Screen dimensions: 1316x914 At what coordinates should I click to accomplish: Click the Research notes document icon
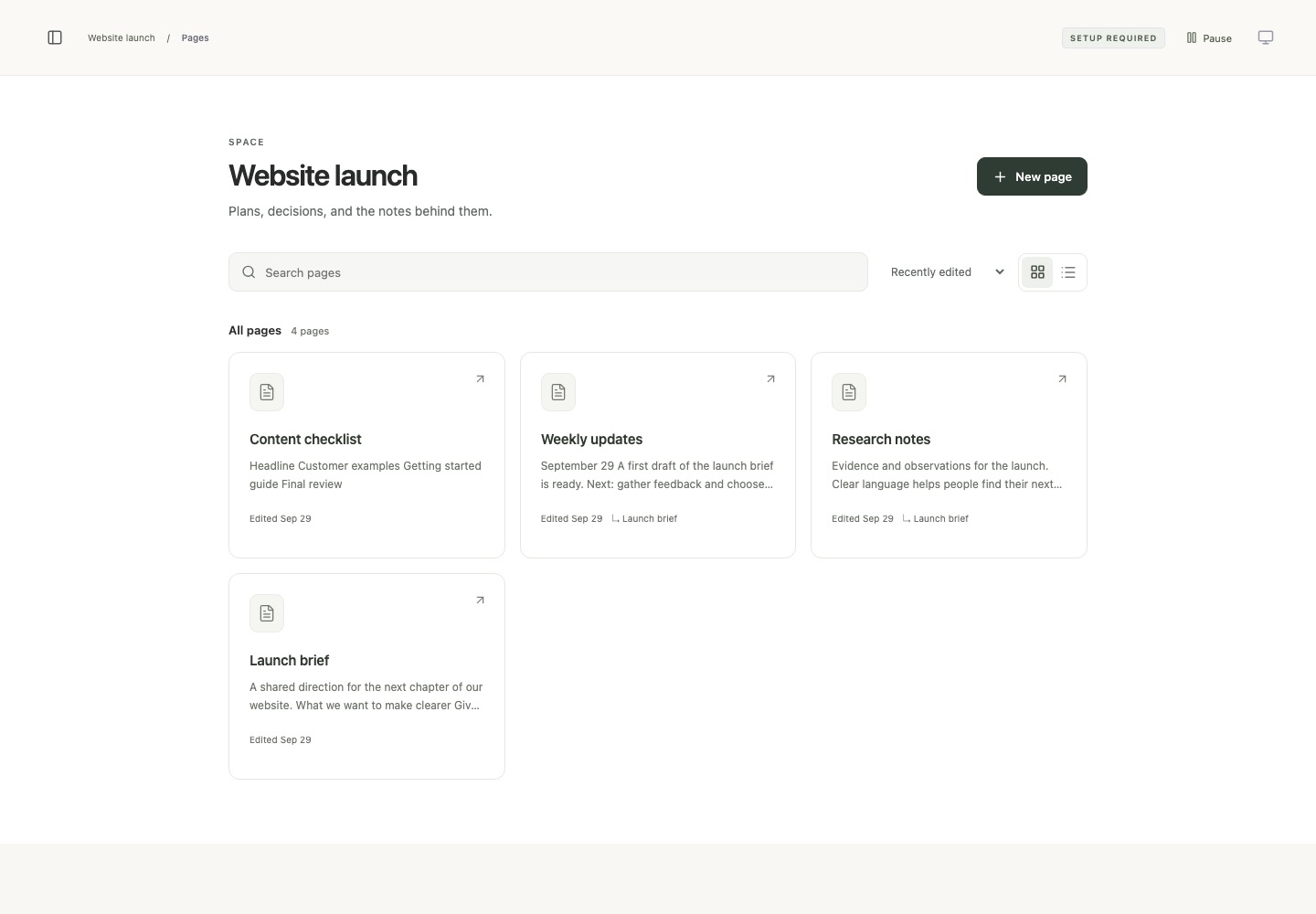click(849, 392)
